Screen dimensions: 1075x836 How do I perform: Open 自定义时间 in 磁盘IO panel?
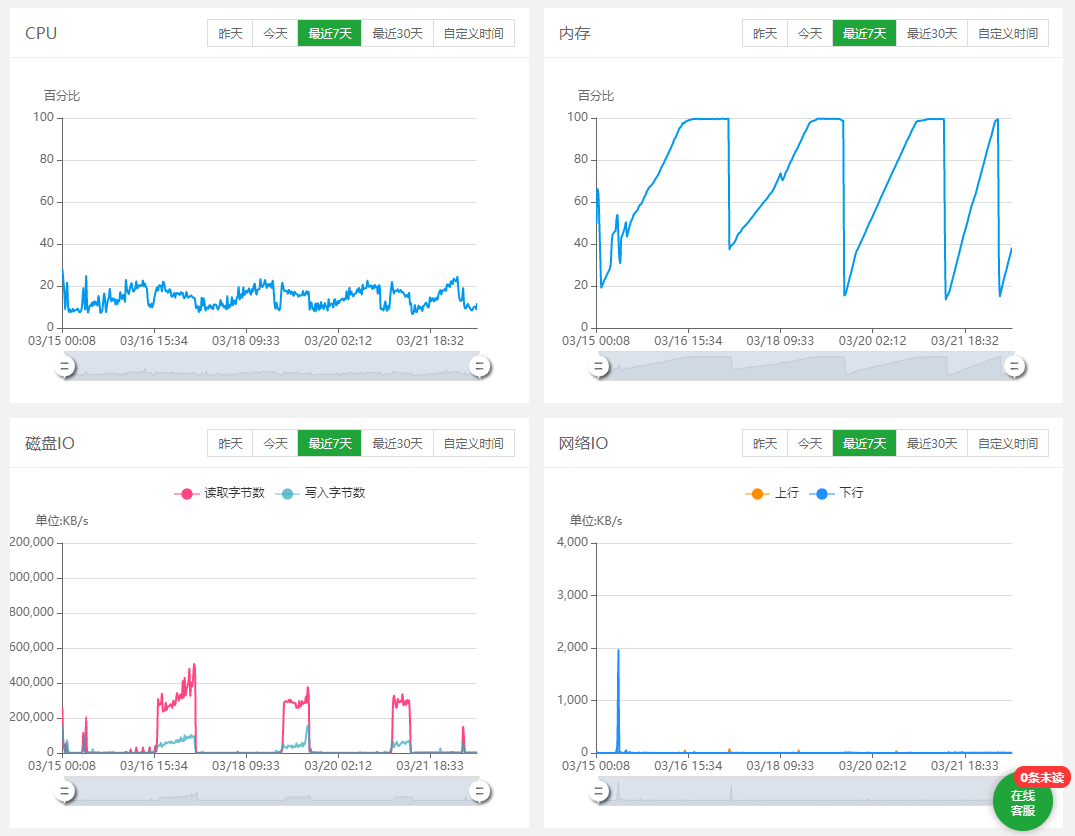pyautogui.click(x=474, y=444)
